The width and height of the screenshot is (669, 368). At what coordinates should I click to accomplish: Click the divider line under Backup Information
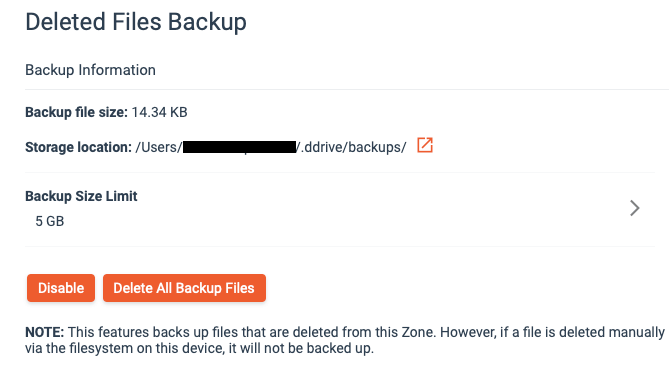(x=346, y=90)
